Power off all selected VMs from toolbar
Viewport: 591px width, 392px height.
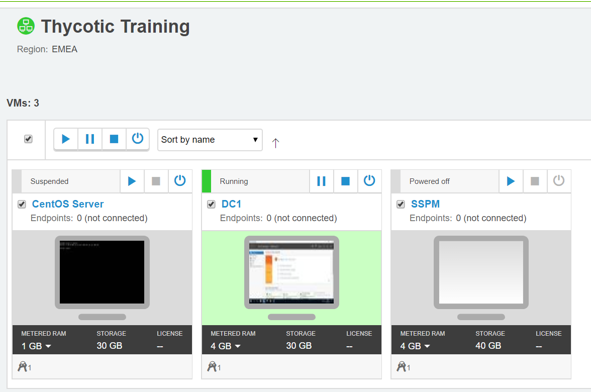[138, 139]
